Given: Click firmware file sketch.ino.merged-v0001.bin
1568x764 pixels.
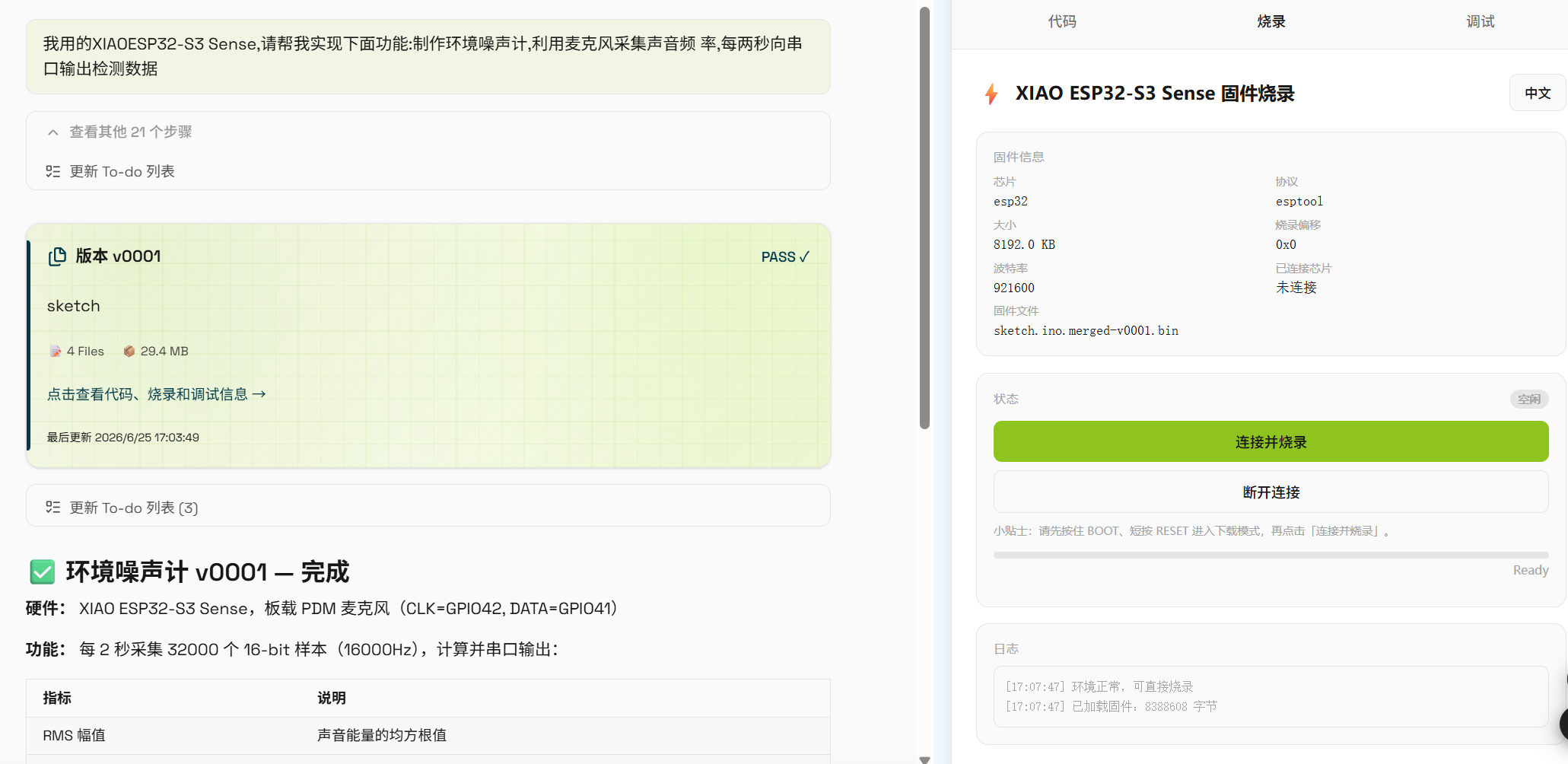Looking at the screenshot, I should pyautogui.click(x=1086, y=331).
